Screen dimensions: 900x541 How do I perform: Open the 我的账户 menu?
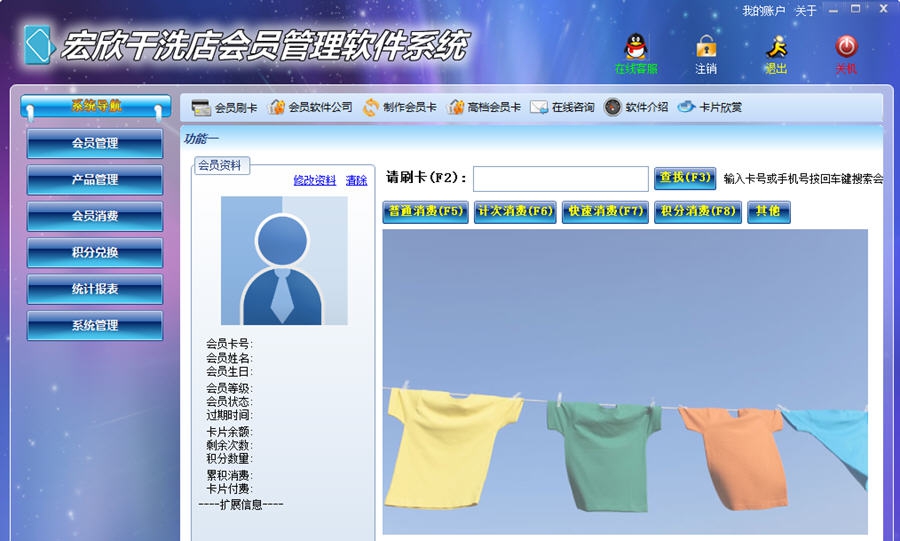click(763, 11)
